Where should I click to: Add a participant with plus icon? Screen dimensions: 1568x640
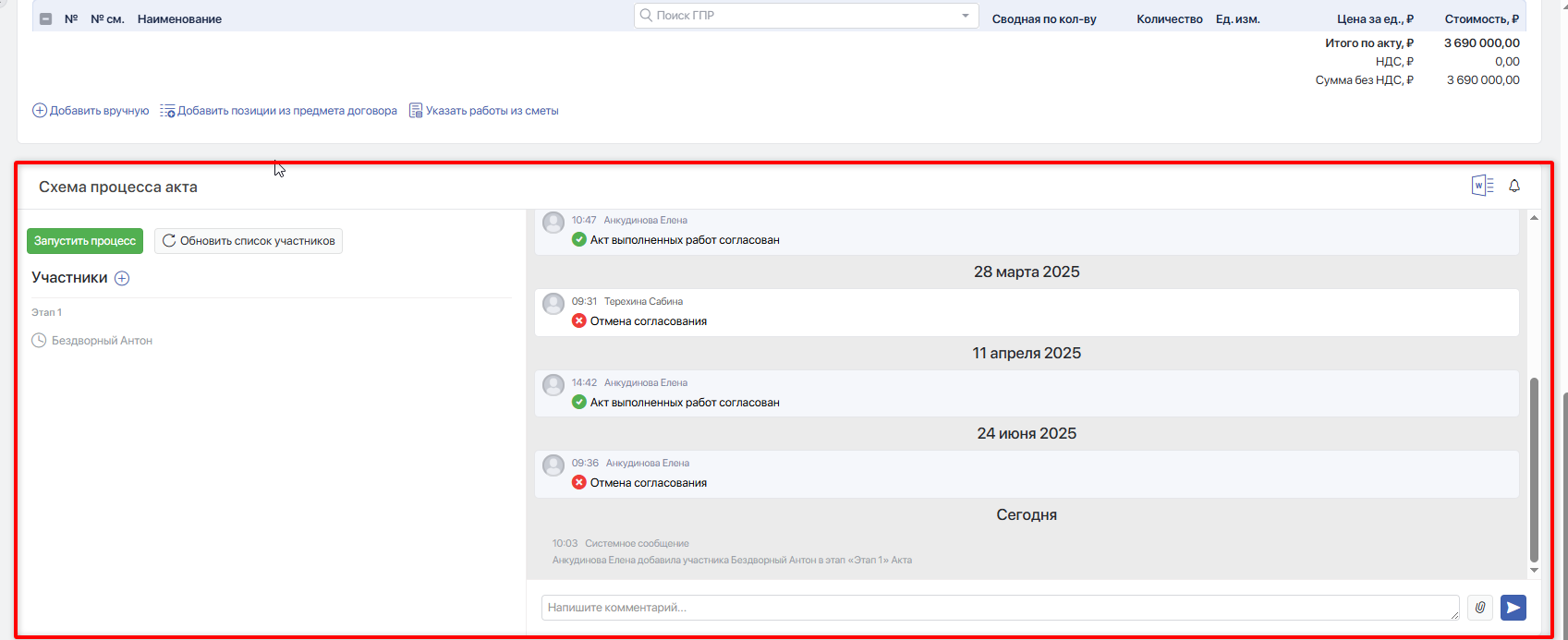click(122, 278)
